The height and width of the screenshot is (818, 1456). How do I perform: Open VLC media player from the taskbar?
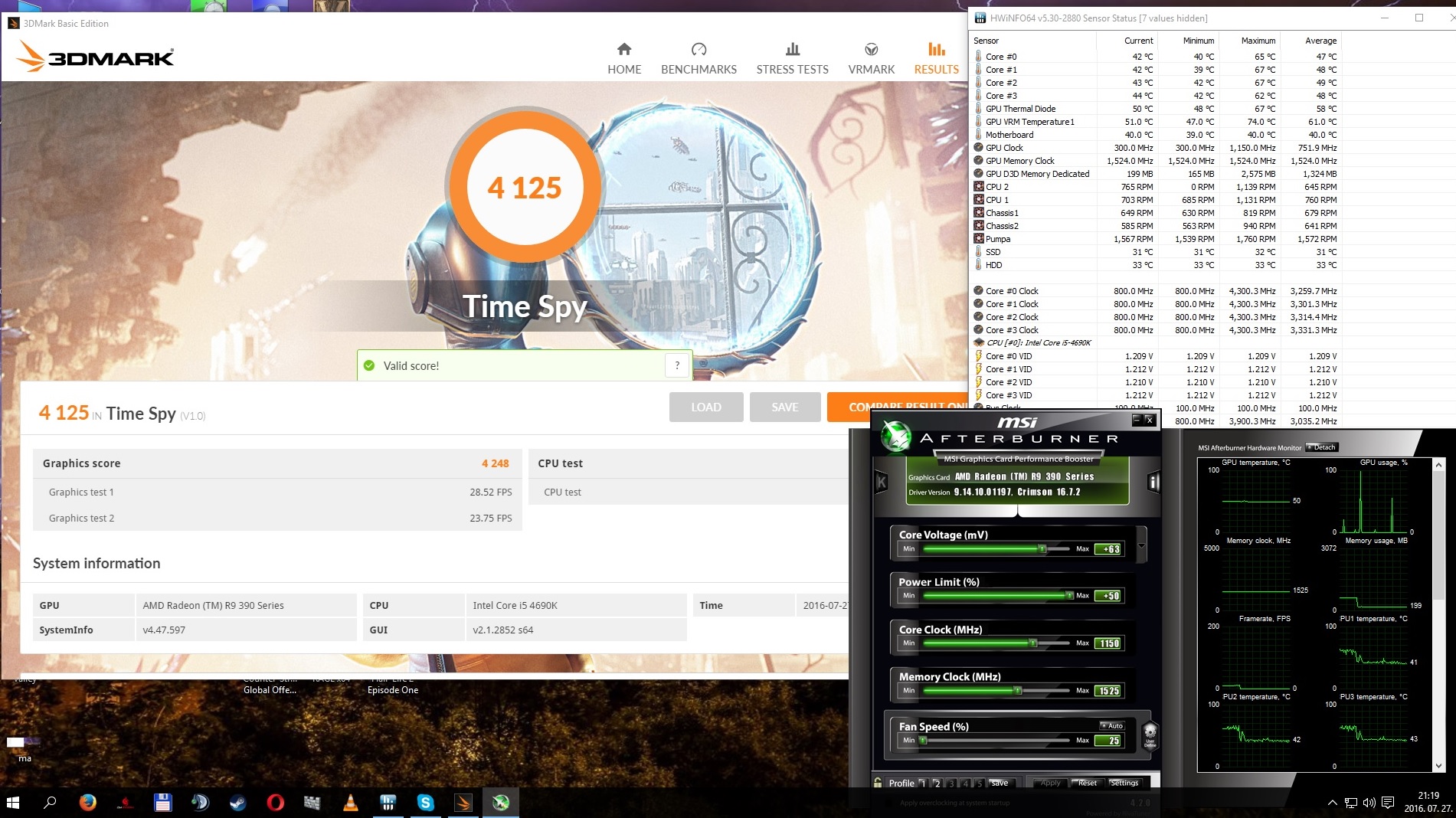350,803
